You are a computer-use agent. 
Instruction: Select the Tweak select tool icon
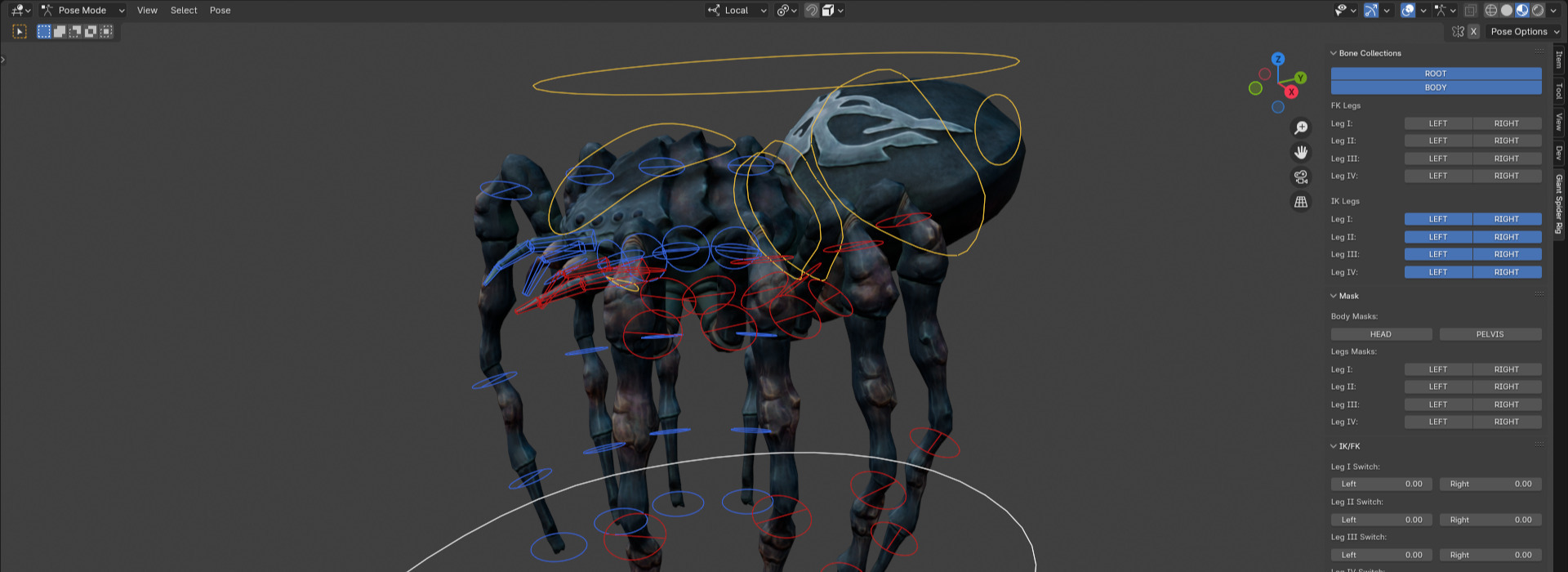(x=20, y=32)
